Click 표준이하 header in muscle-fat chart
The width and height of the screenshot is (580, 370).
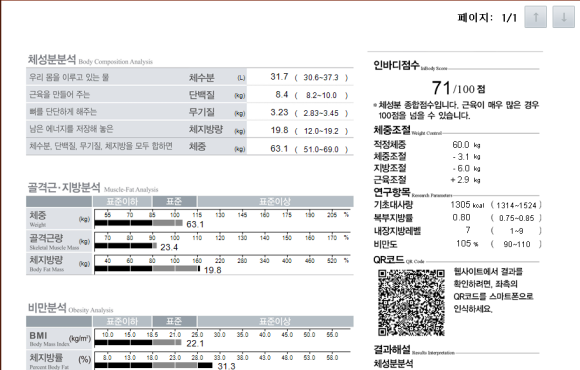(122, 202)
